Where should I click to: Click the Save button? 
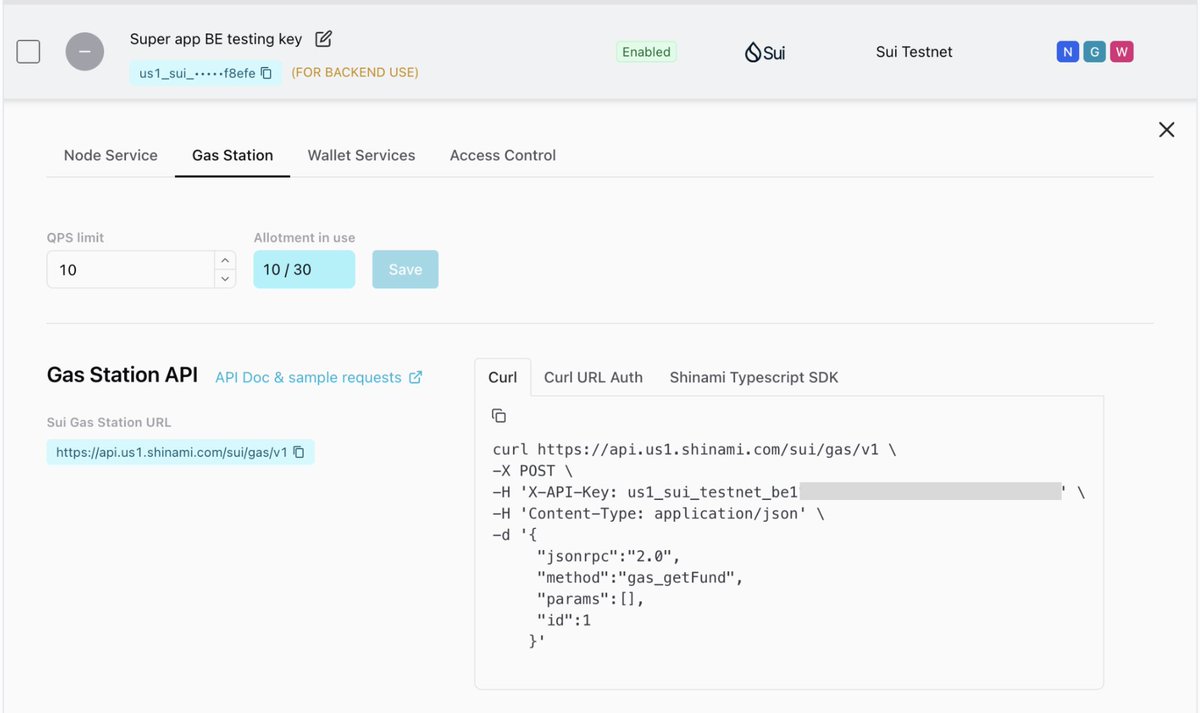405,269
